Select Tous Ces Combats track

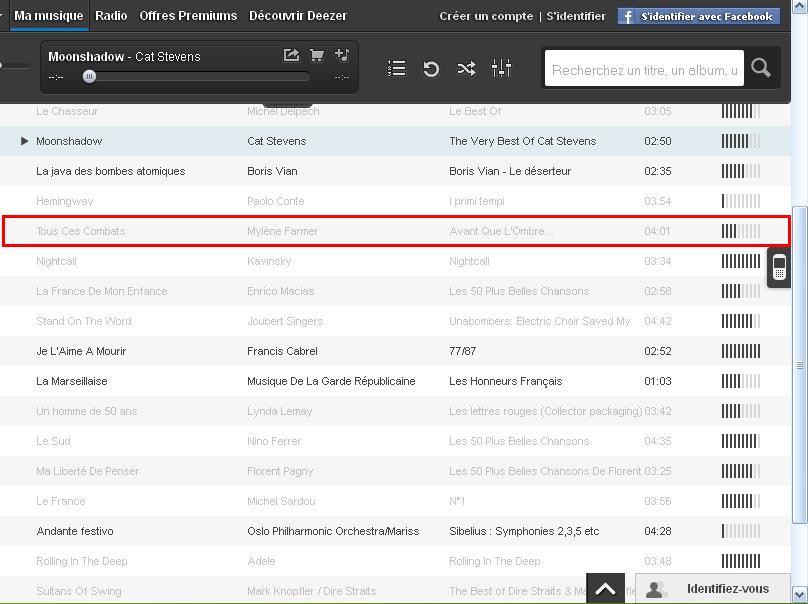(x=80, y=231)
